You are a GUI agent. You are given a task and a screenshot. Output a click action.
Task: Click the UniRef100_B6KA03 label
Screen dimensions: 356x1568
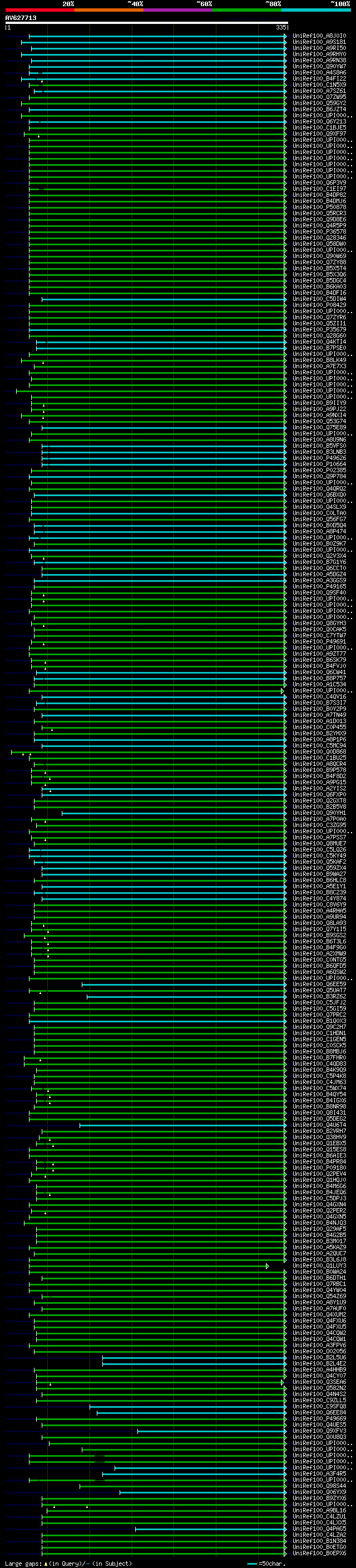[x=319, y=286]
